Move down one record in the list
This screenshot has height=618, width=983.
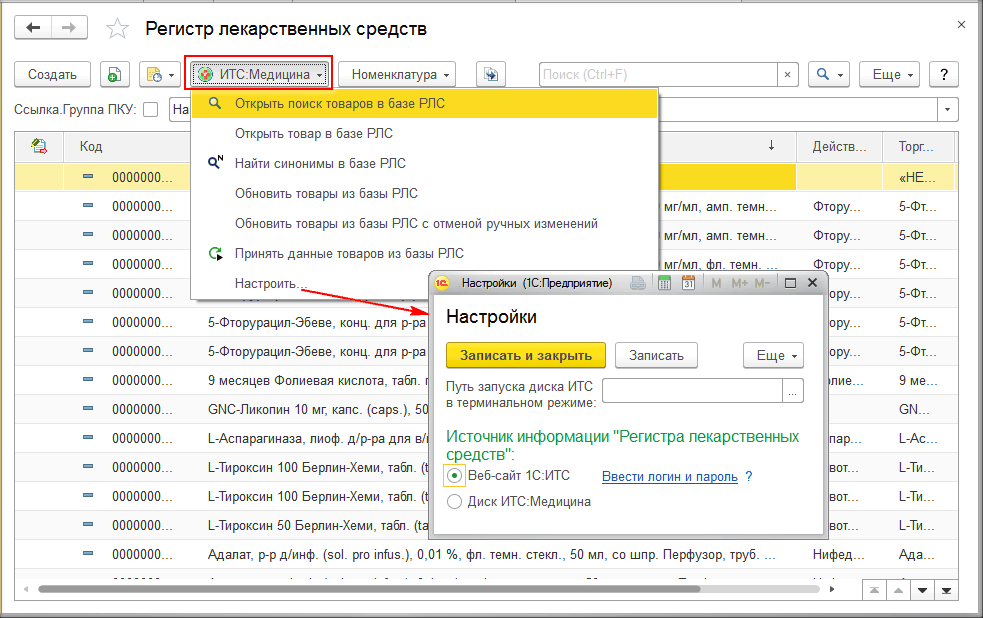click(922, 590)
